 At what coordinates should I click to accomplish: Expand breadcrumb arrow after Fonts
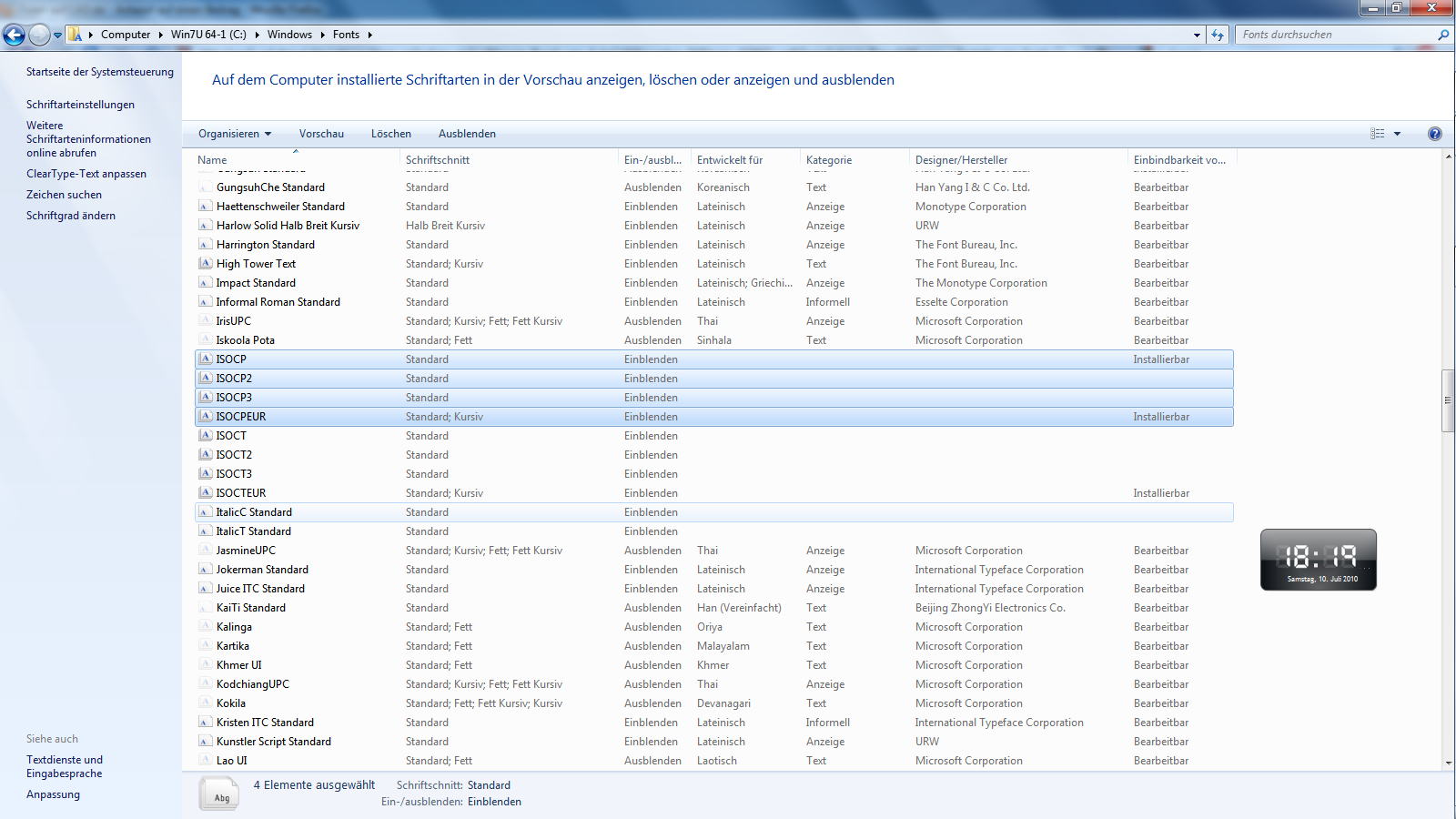(369, 35)
